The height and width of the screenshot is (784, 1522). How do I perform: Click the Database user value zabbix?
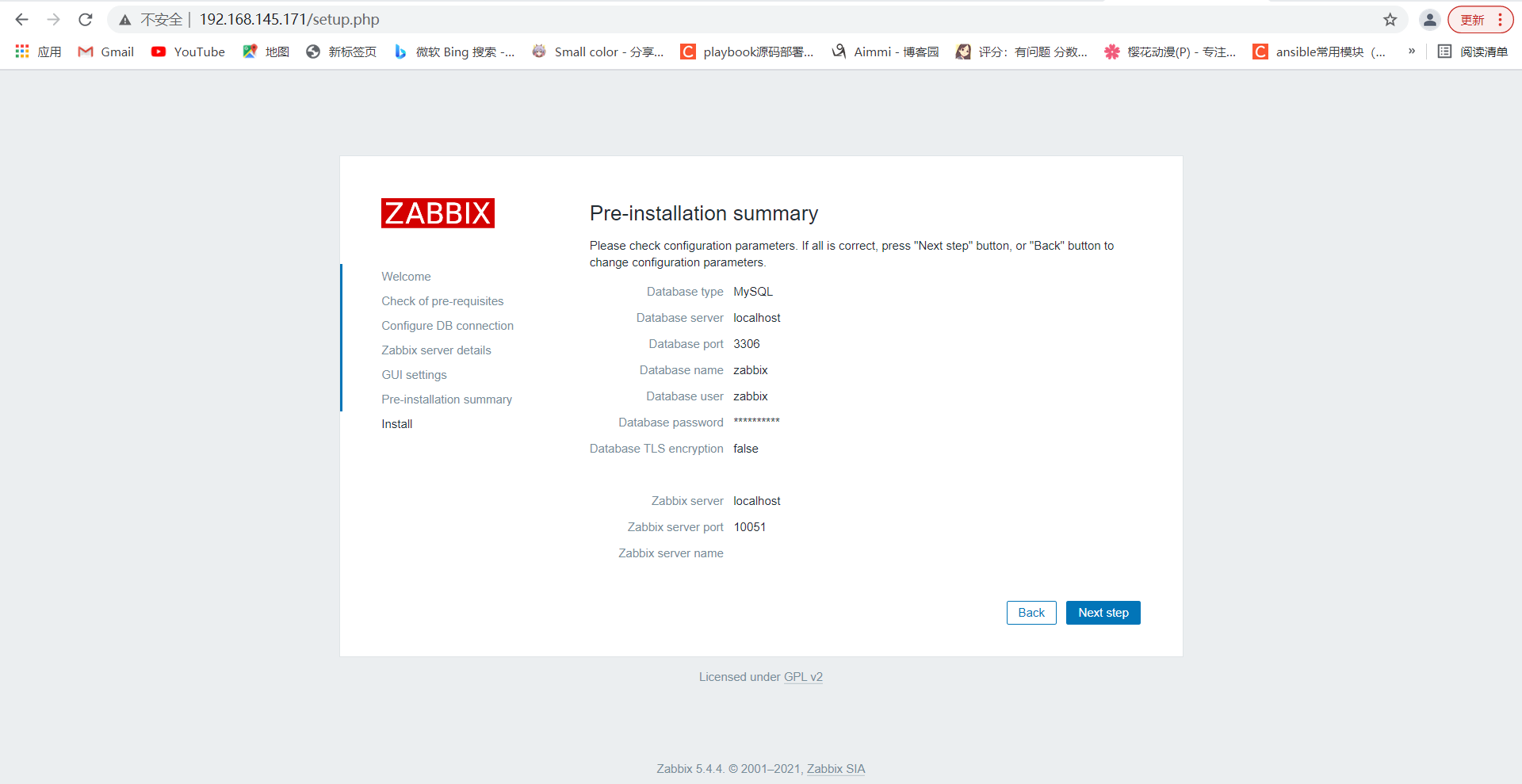click(751, 396)
